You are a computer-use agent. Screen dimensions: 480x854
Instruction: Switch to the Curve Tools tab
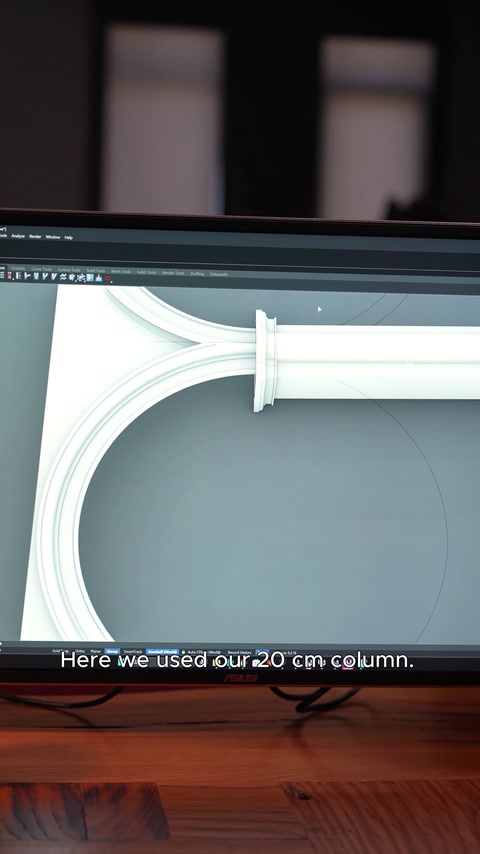tap(41, 269)
